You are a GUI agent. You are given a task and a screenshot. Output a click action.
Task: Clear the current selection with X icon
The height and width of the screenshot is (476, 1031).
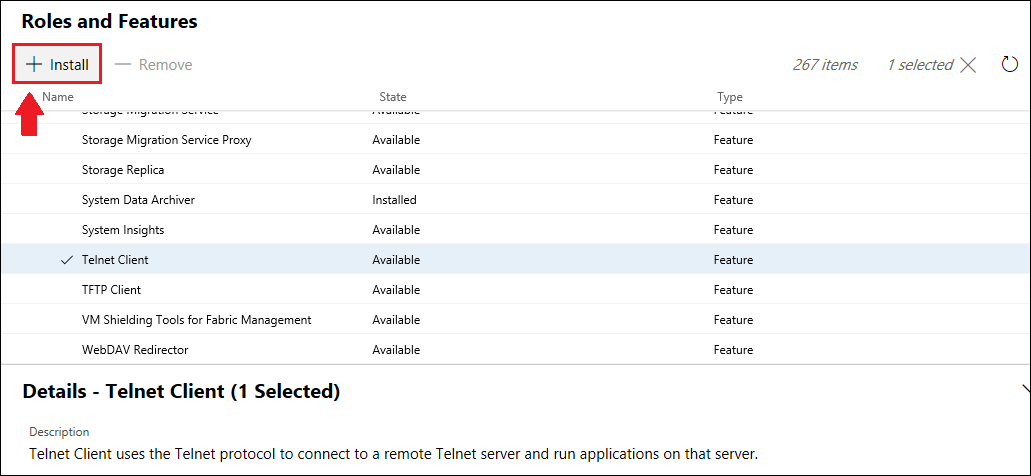[968, 65]
